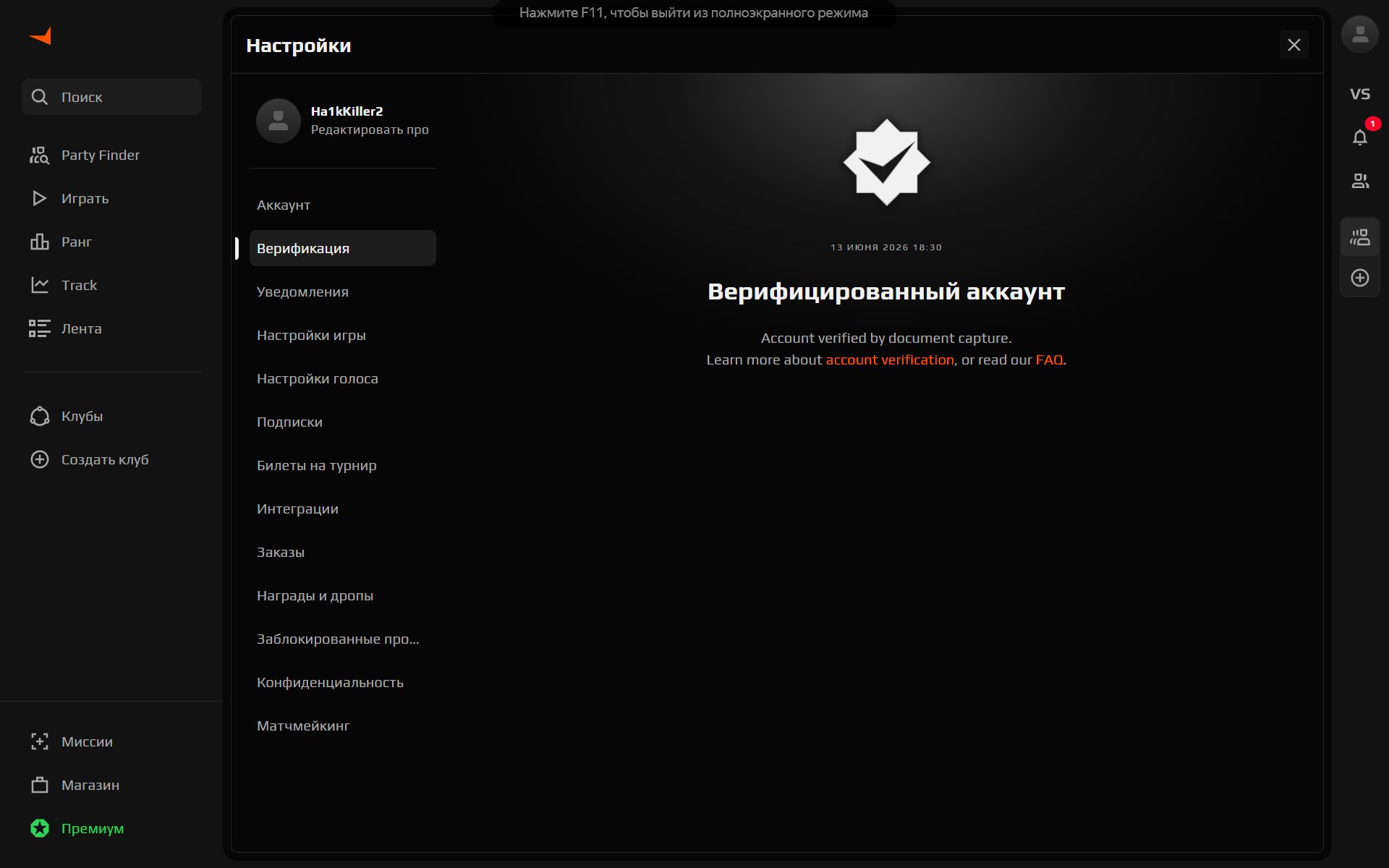Click the party group icon in right bar
This screenshot has width=1389, height=868.
[x=1360, y=237]
